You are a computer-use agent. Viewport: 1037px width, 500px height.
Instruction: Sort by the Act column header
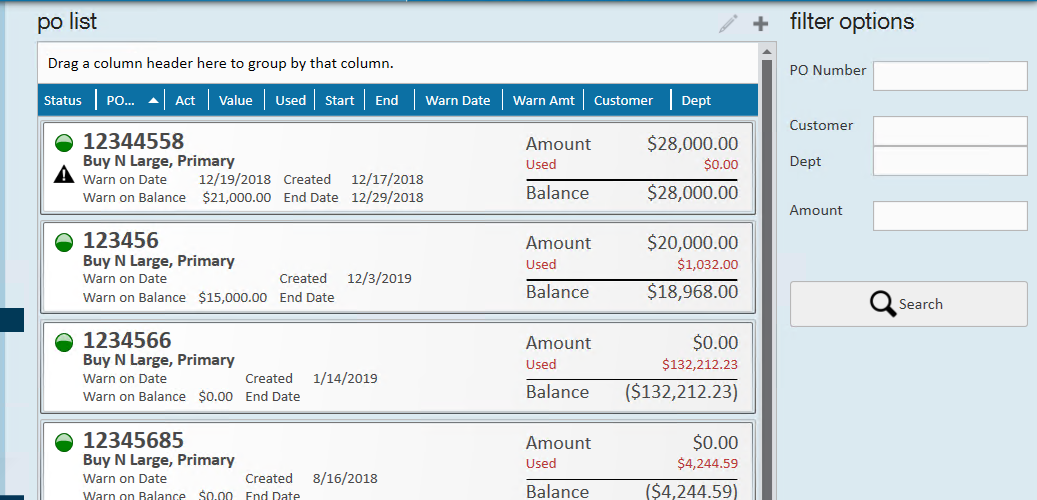coord(185,101)
